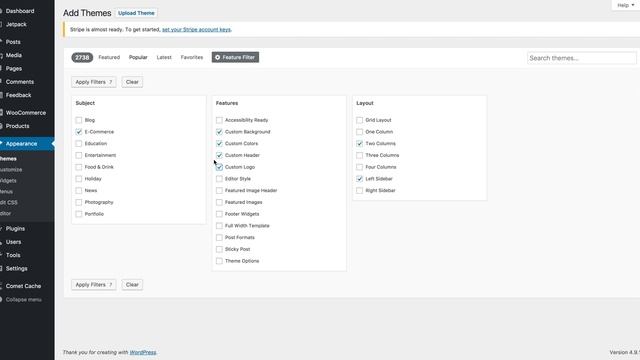This screenshot has width=640, height=360.
Task: Switch to the Featured themes tab
Action: click(109, 58)
